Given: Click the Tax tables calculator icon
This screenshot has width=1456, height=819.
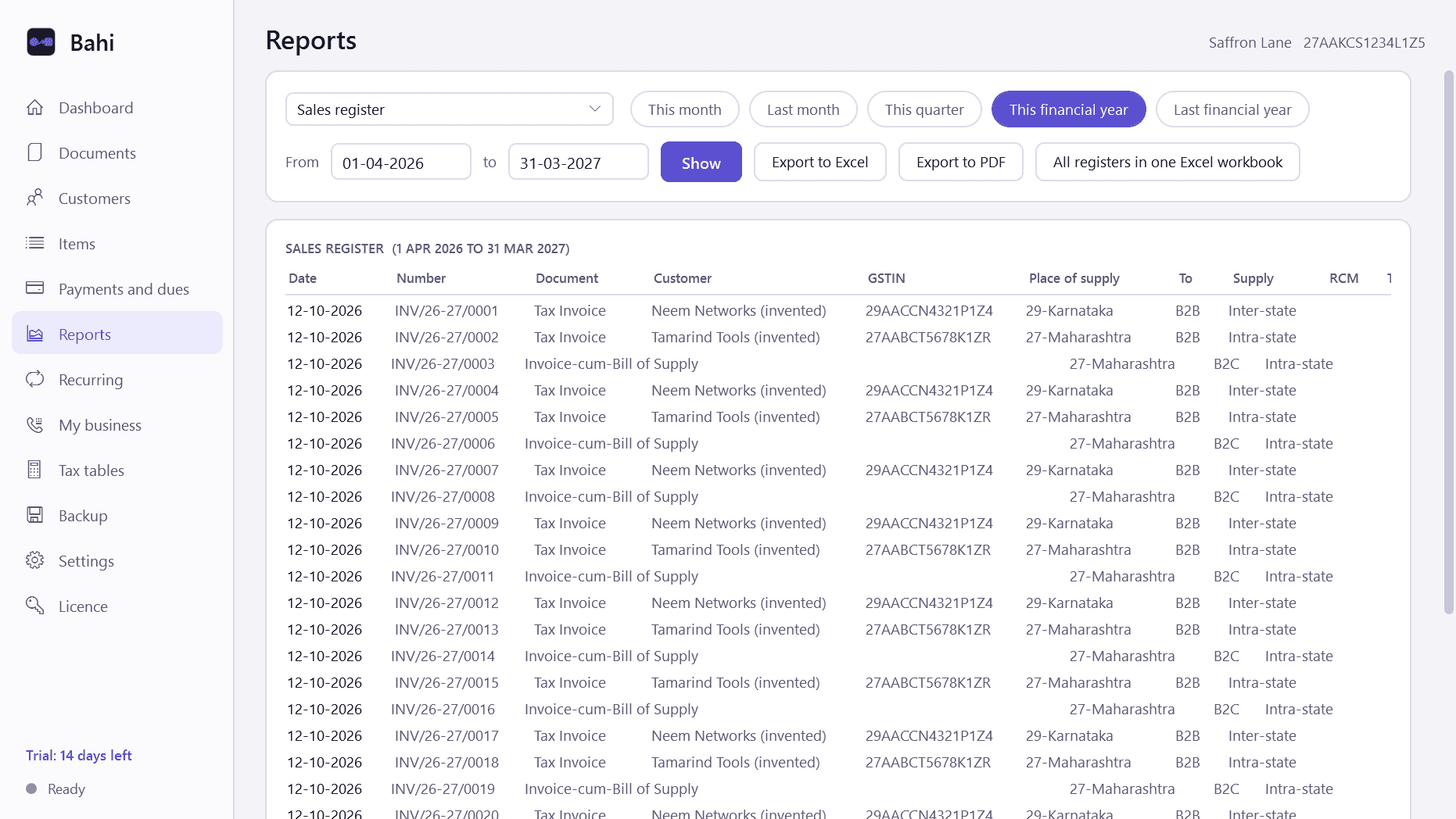Looking at the screenshot, I should [x=34, y=470].
